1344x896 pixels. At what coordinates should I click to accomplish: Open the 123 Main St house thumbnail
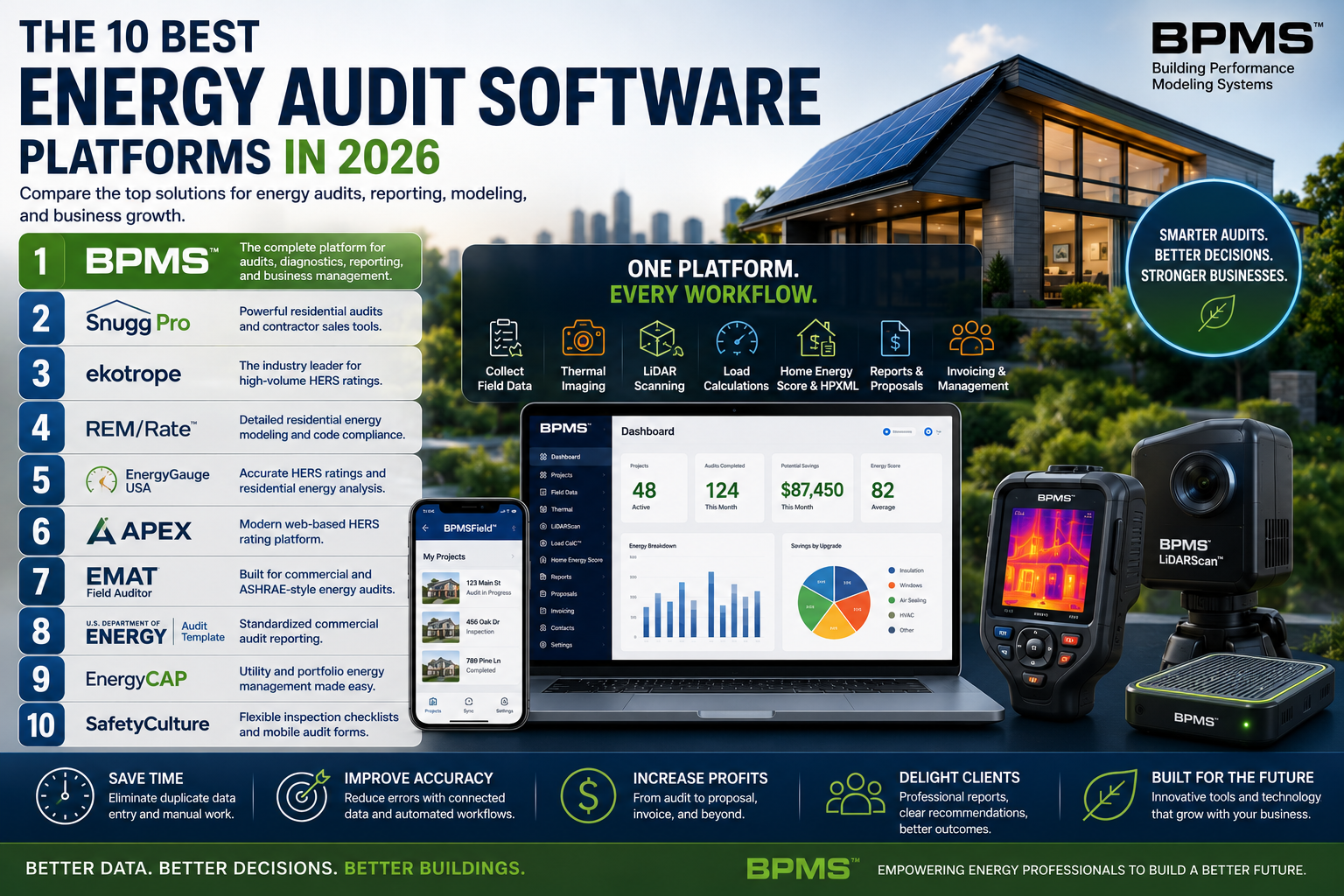coord(441,588)
